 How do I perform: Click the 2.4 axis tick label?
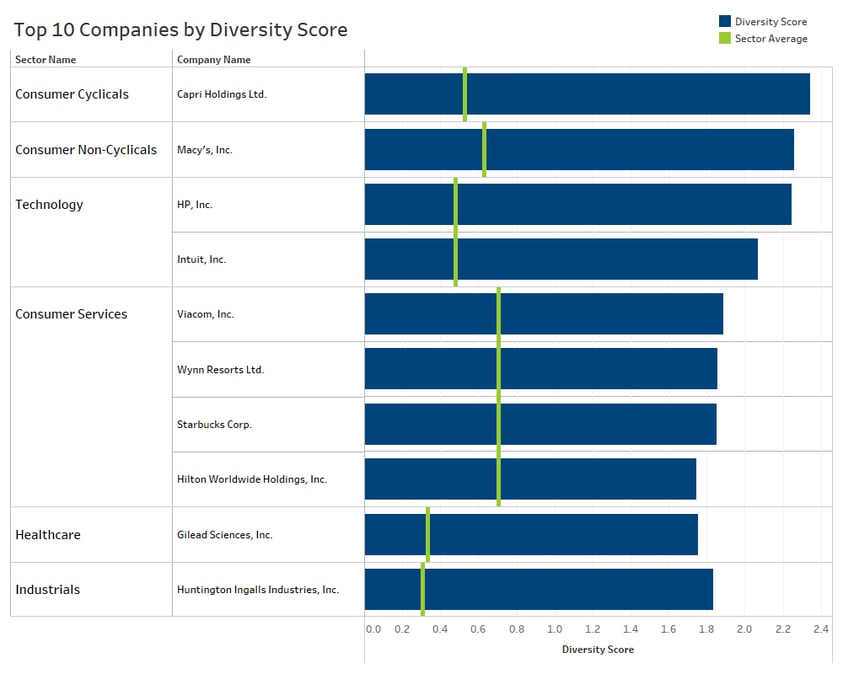821,629
